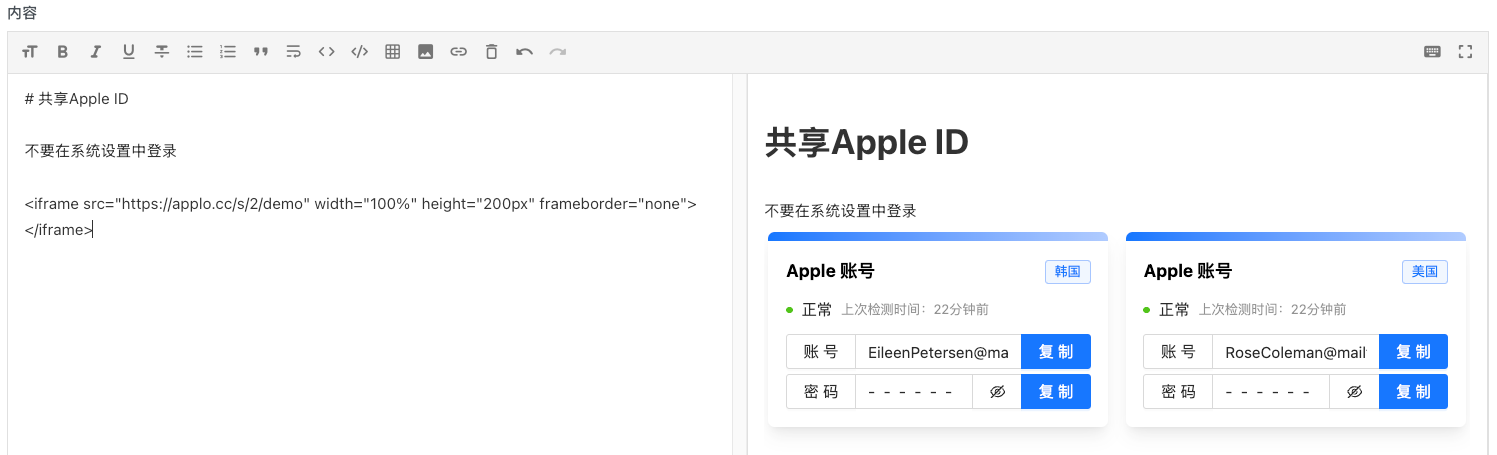This screenshot has height=455, width=1497.
Task: Insert a table
Action: click(393, 52)
